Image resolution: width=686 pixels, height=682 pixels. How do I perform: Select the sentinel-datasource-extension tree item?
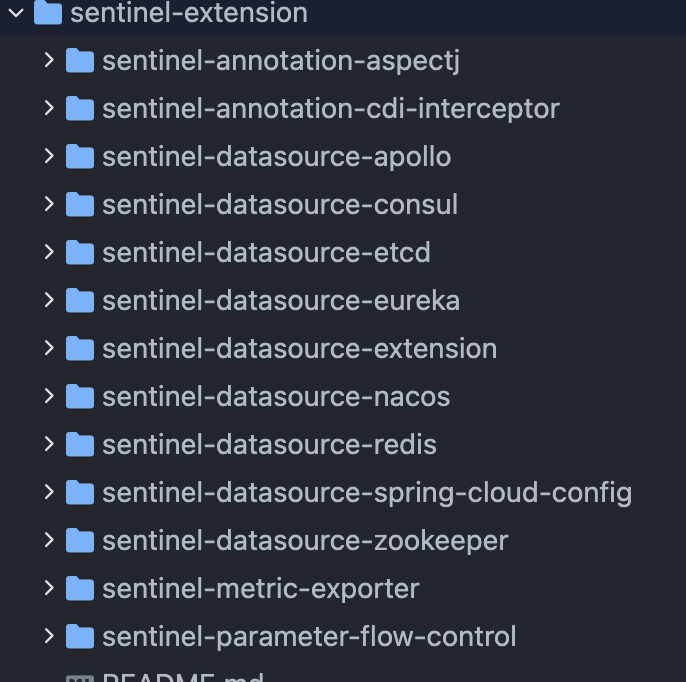tap(343, 348)
